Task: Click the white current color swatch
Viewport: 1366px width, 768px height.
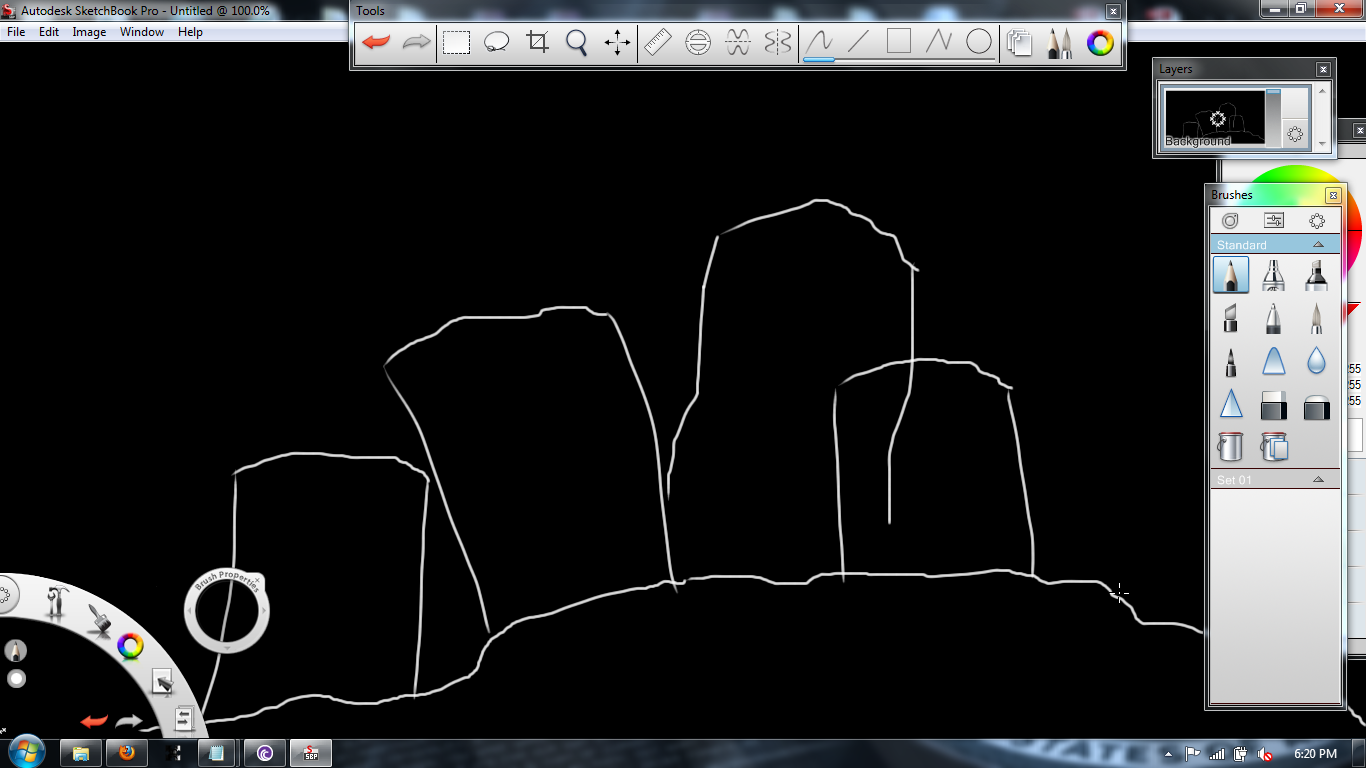Action: (x=16, y=679)
